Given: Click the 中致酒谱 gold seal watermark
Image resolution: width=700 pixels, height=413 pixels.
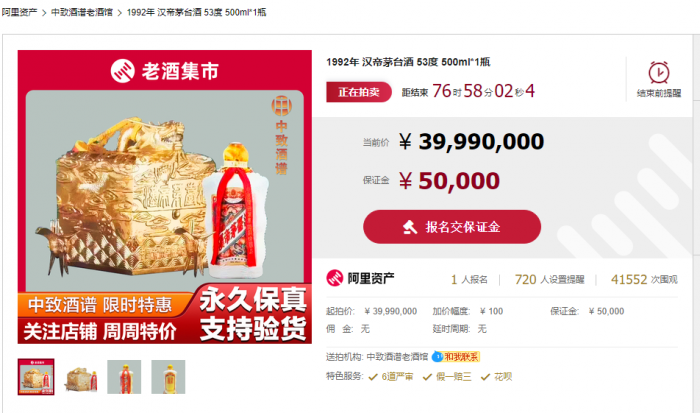Looking at the screenshot, I should coord(281,135).
